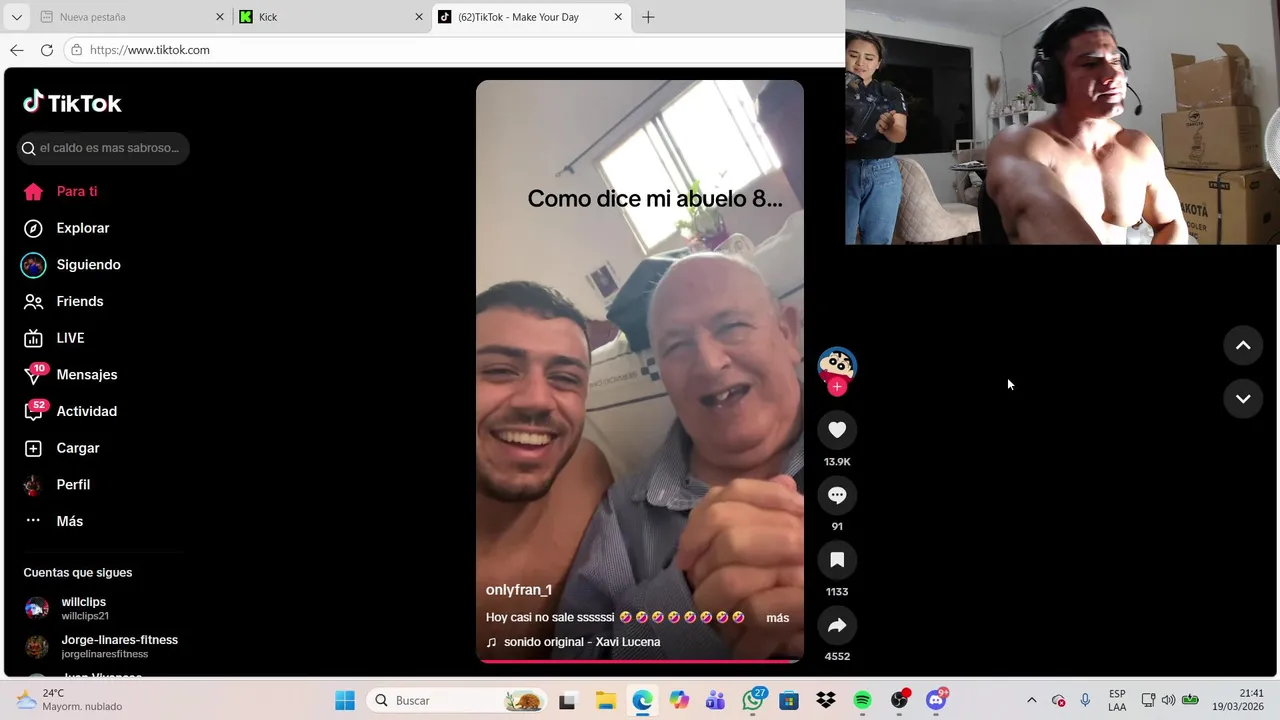
Task: Expand the Más options menu
Action: click(53, 521)
